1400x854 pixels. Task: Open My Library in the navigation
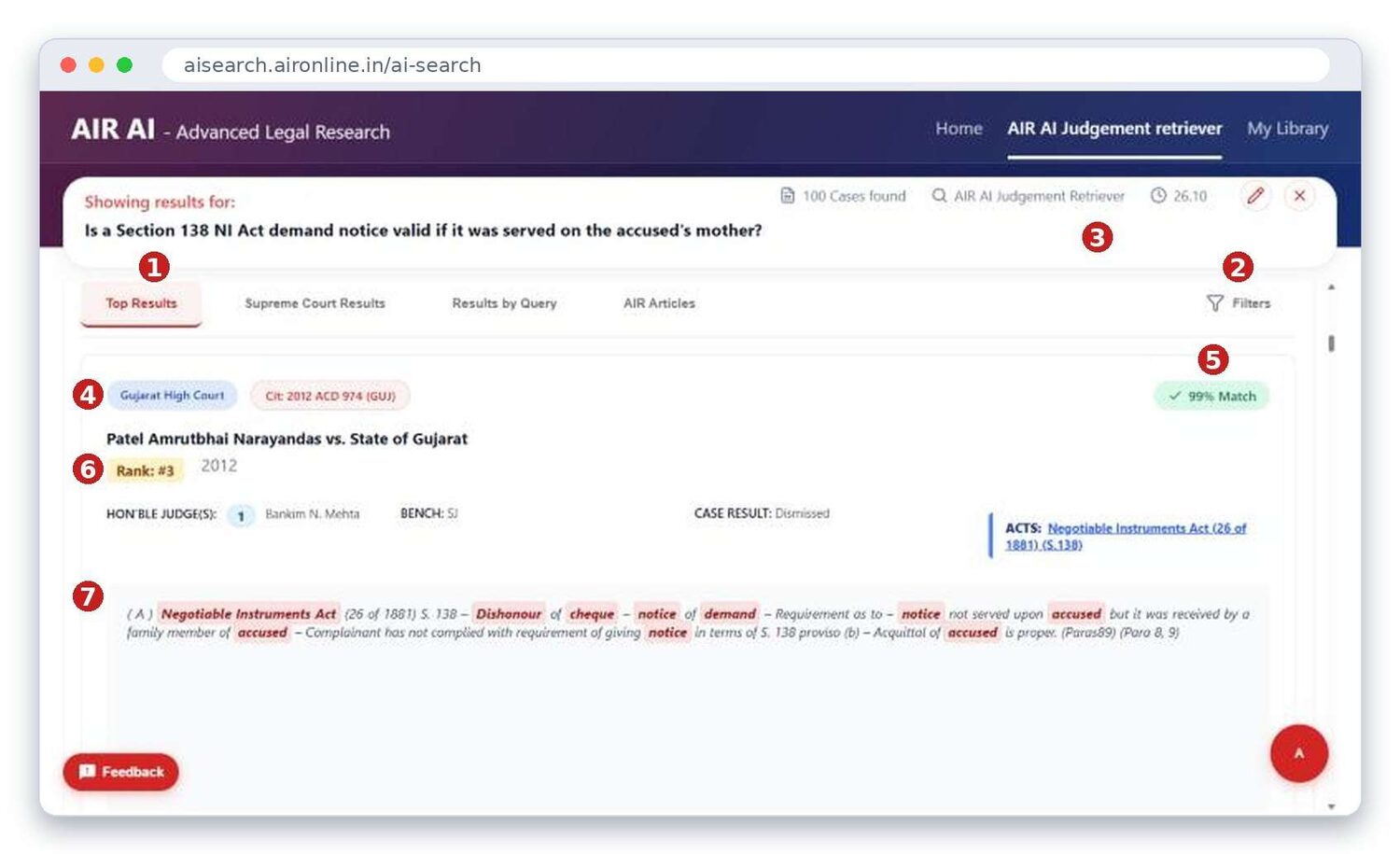[x=1287, y=129]
